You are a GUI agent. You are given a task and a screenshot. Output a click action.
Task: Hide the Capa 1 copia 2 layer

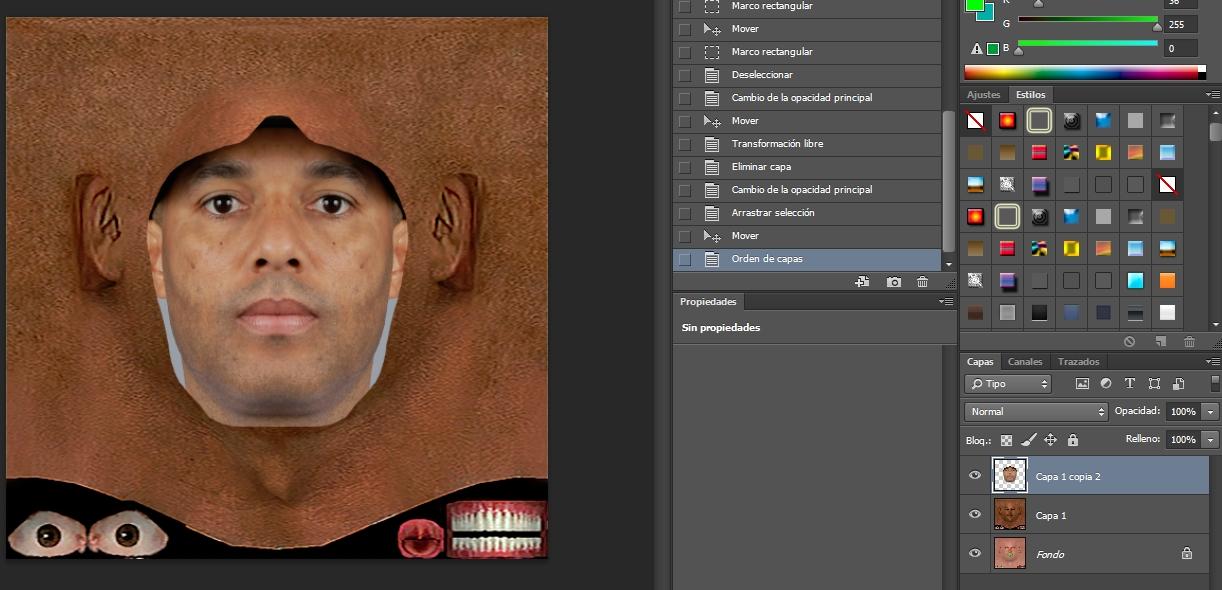click(x=975, y=476)
